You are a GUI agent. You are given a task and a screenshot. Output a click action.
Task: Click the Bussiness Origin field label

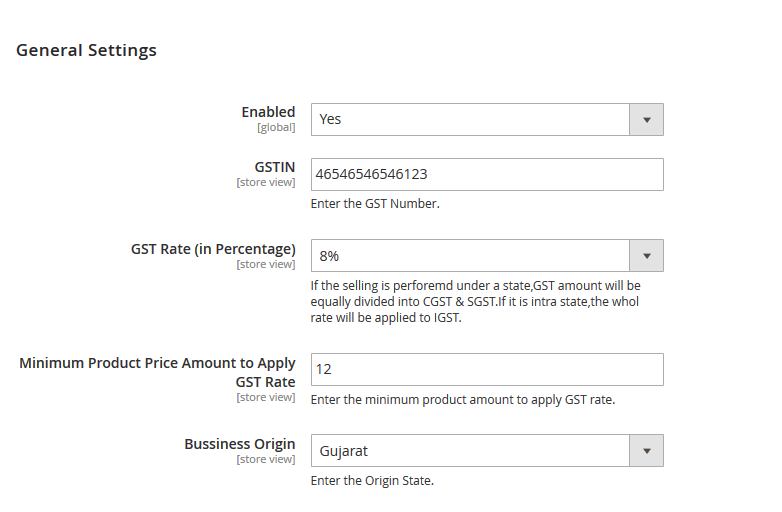pyautogui.click(x=240, y=444)
